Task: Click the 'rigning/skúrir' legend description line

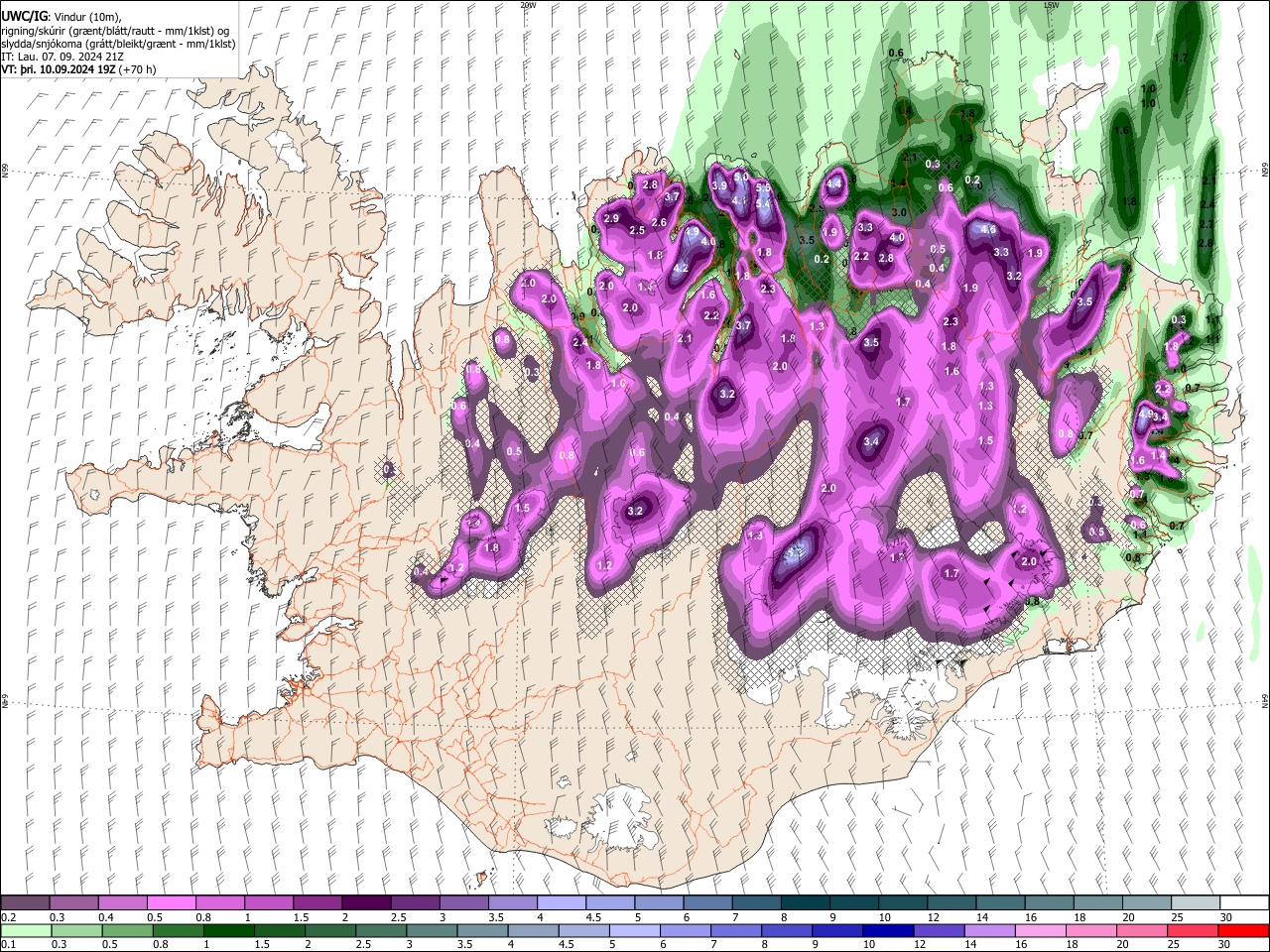Action: coord(115,31)
